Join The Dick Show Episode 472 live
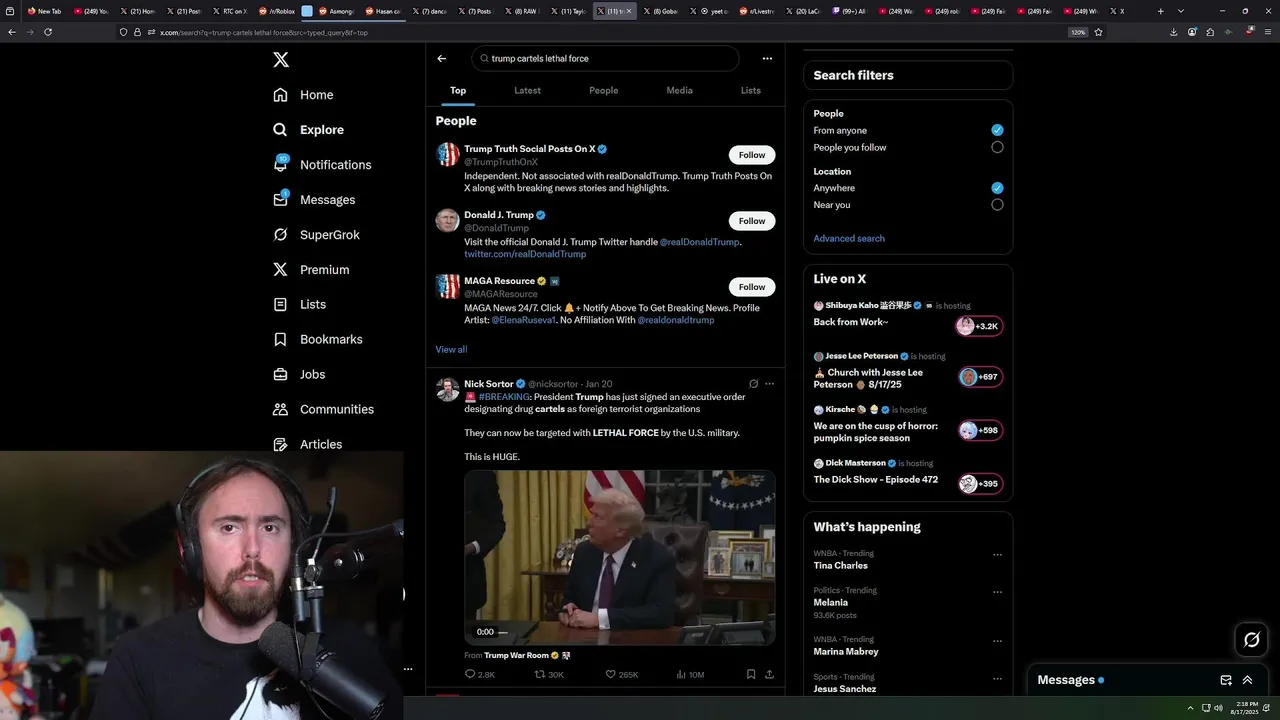The image size is (1280, 720). click(x=979, y=483)
